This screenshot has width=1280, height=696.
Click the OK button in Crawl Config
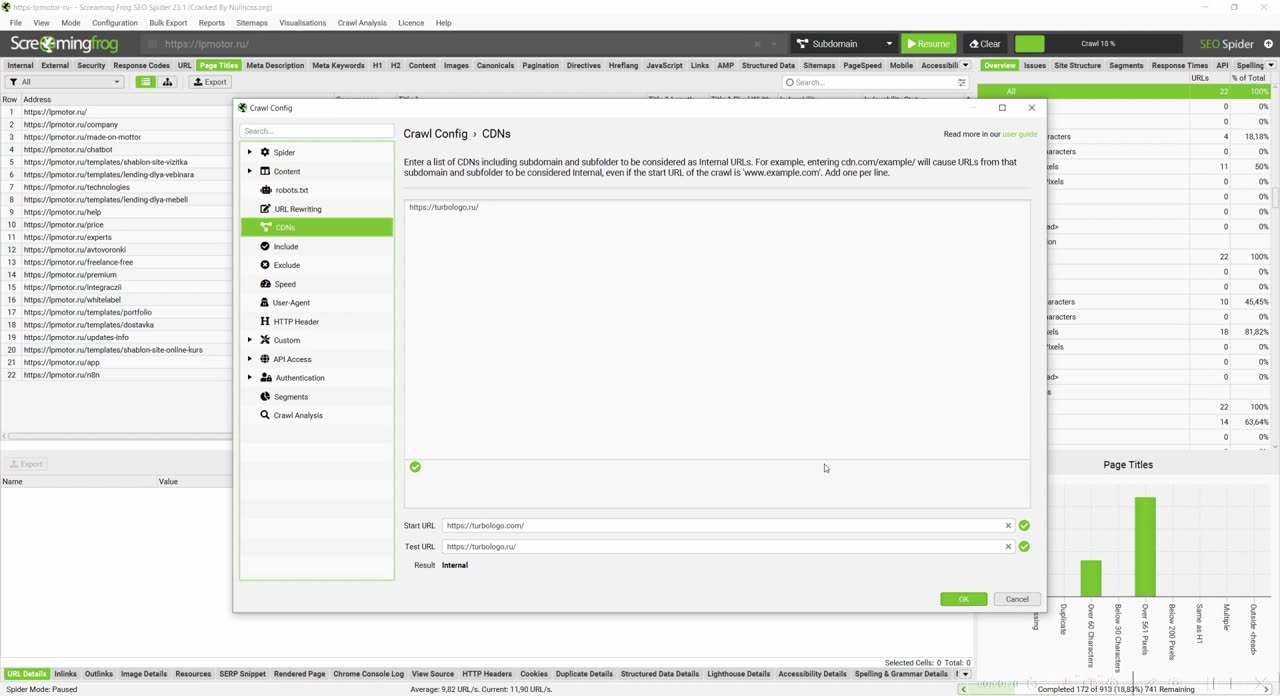pyautogui.click(x=963, y=599)
